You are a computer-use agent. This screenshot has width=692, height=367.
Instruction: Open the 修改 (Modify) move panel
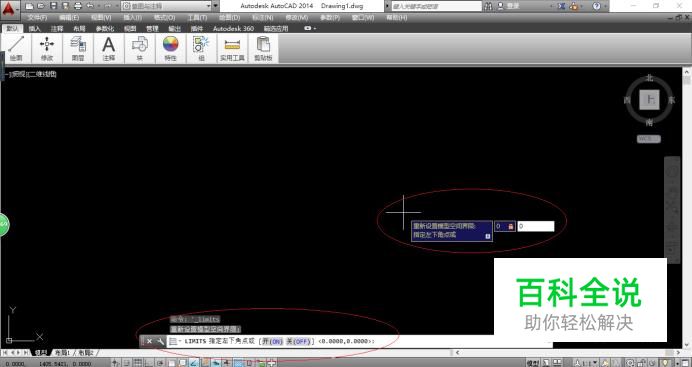point(47,49)
